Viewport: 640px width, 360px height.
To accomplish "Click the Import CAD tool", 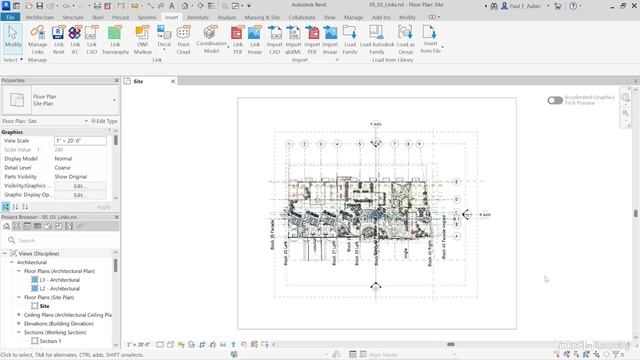I will pos(274,40).
